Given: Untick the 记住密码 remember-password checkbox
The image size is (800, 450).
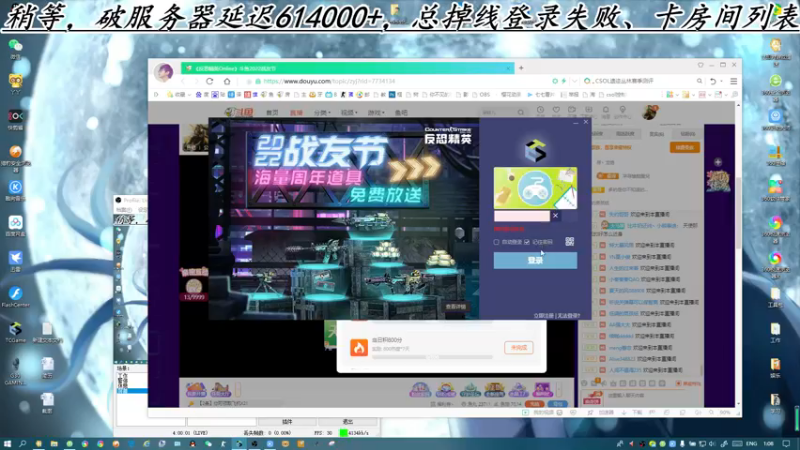Looking at the screenshot, I should click(x=527, y=242).
